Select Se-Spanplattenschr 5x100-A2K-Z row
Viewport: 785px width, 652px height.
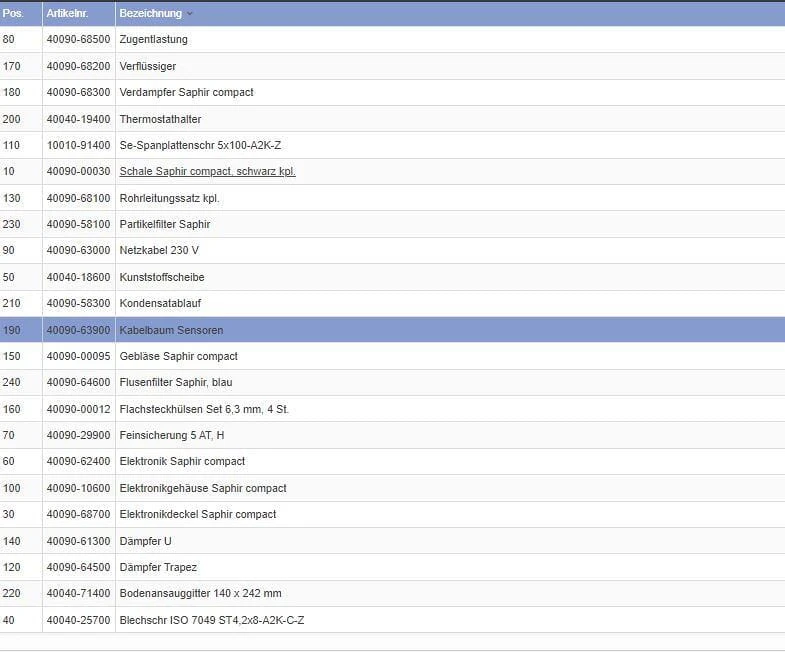pyautogui.click(x=392, y=145)
